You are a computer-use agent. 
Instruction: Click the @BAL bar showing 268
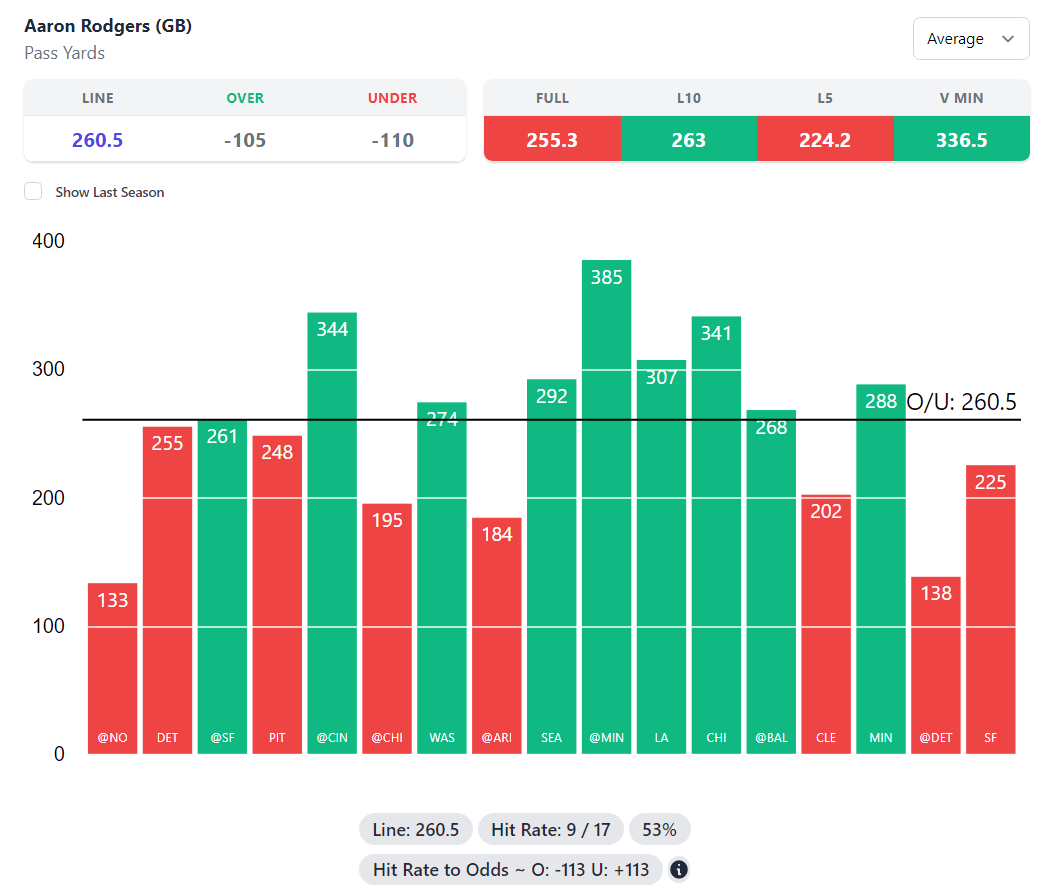click(x=771, y=582)
